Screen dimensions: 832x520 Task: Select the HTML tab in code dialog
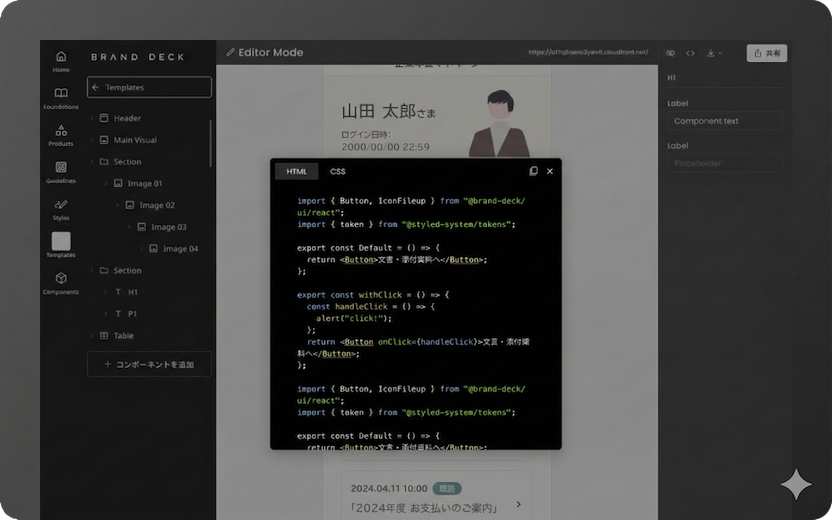[x=297, y=171]
